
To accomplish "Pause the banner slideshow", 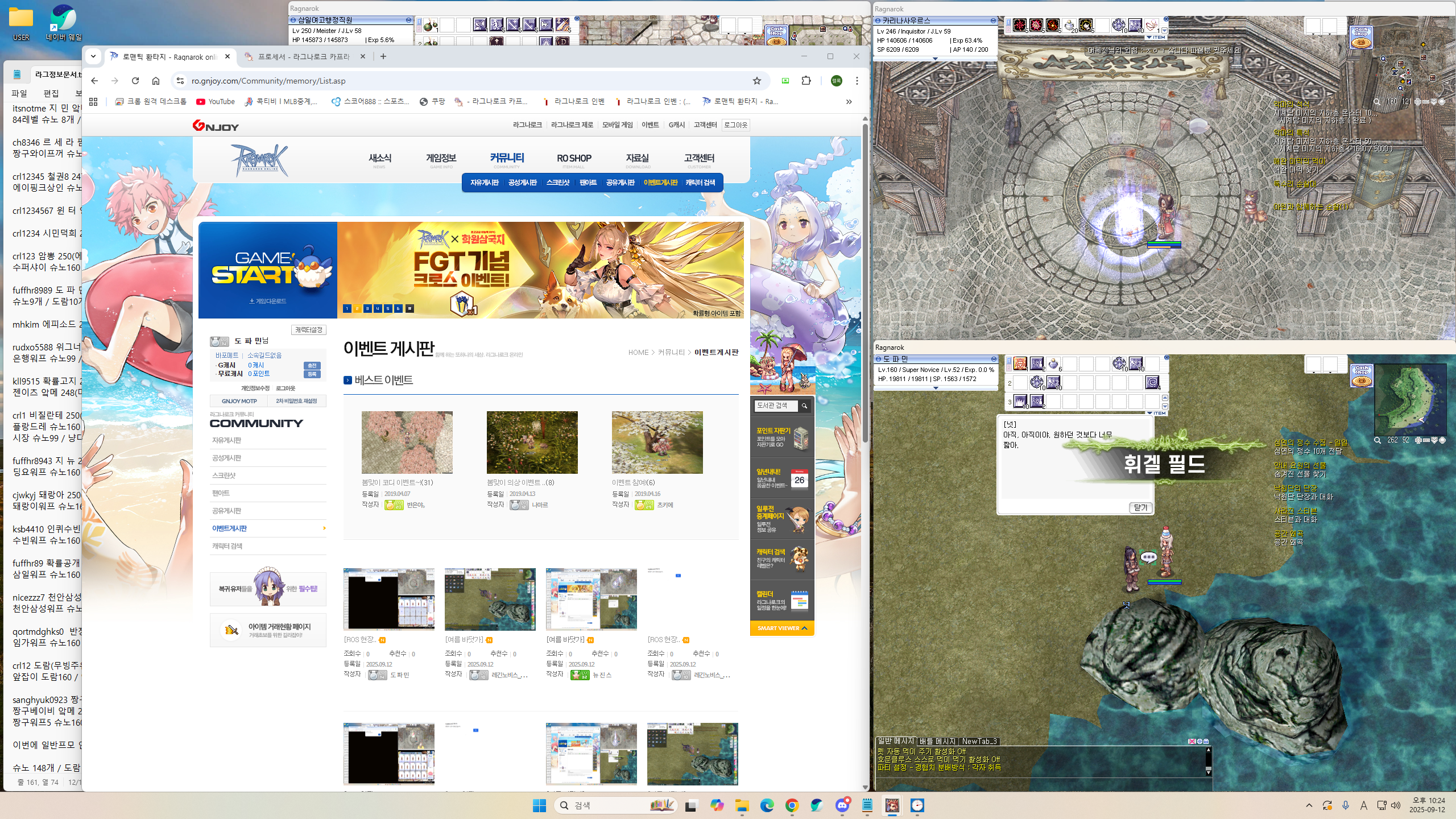I will 409,308.
